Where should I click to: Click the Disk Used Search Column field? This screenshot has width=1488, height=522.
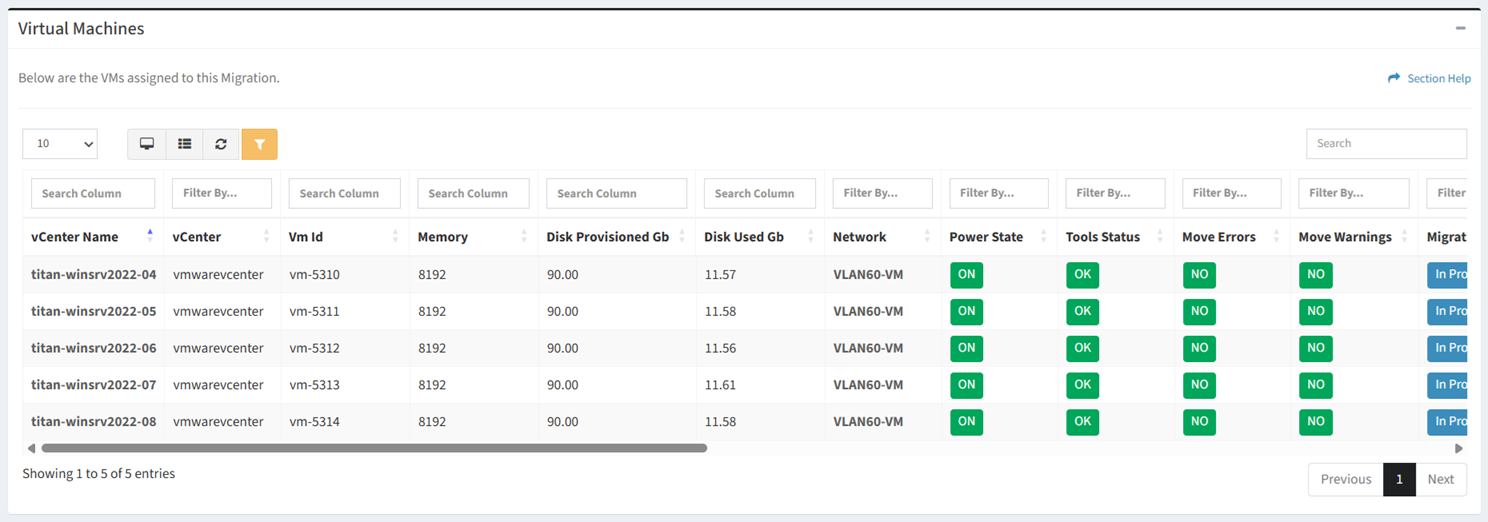[760, 193]
